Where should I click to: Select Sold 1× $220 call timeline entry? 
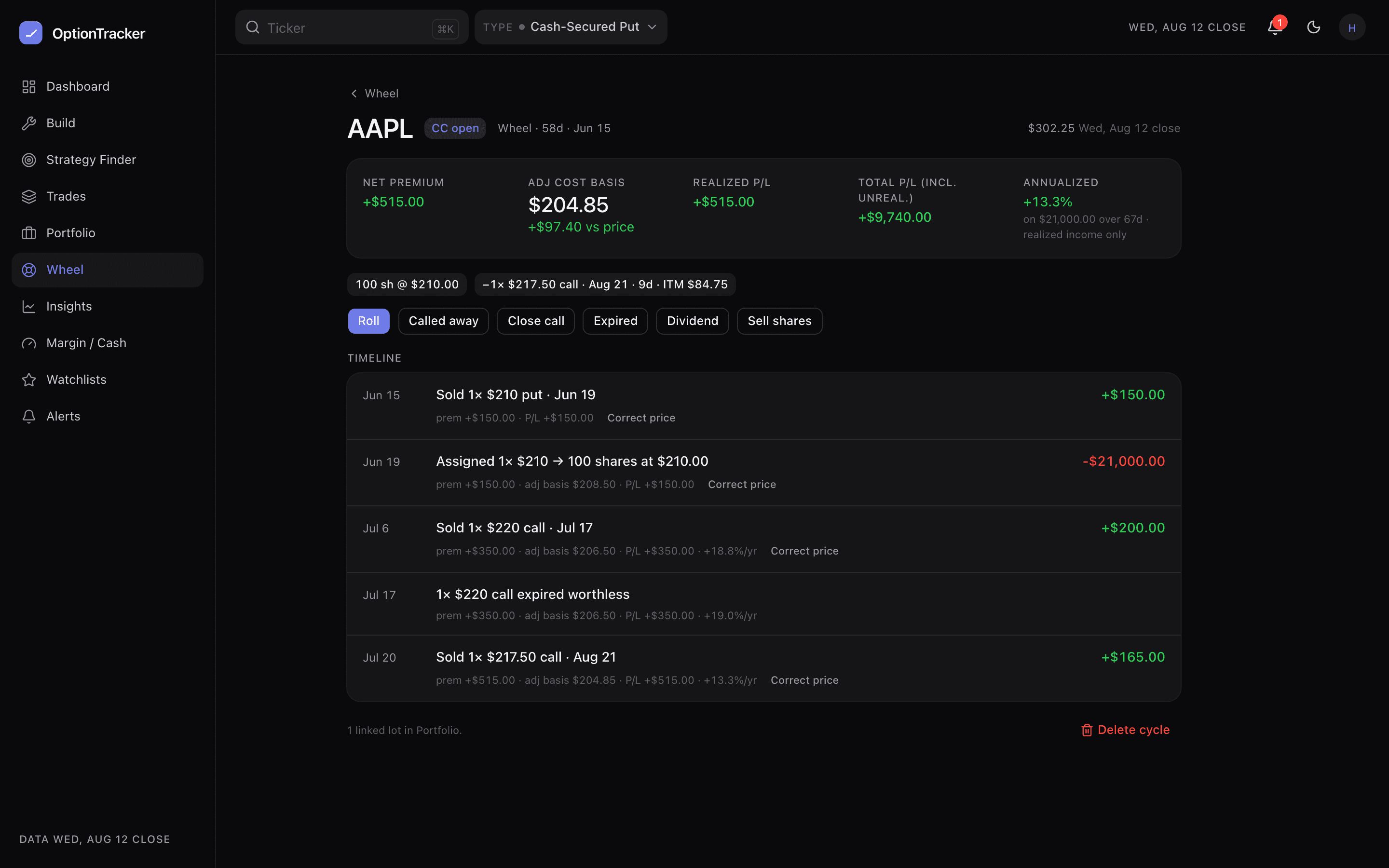pos(763,539)
